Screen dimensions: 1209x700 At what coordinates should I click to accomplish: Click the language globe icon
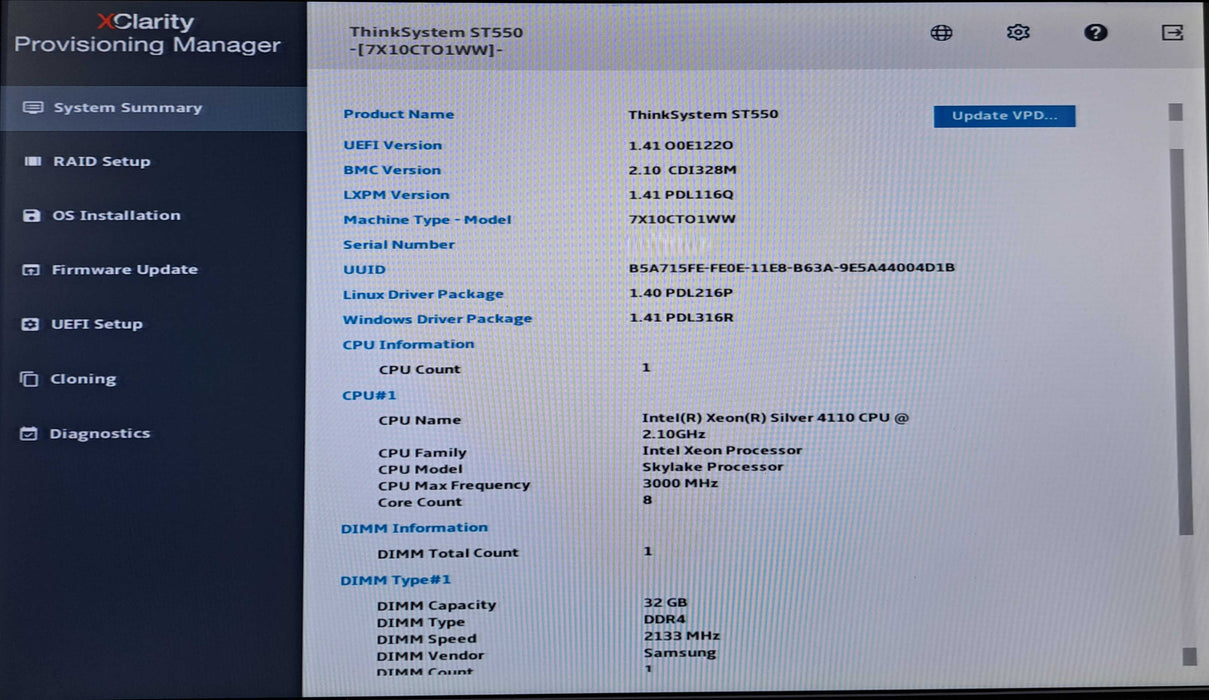tap(941, 32)
